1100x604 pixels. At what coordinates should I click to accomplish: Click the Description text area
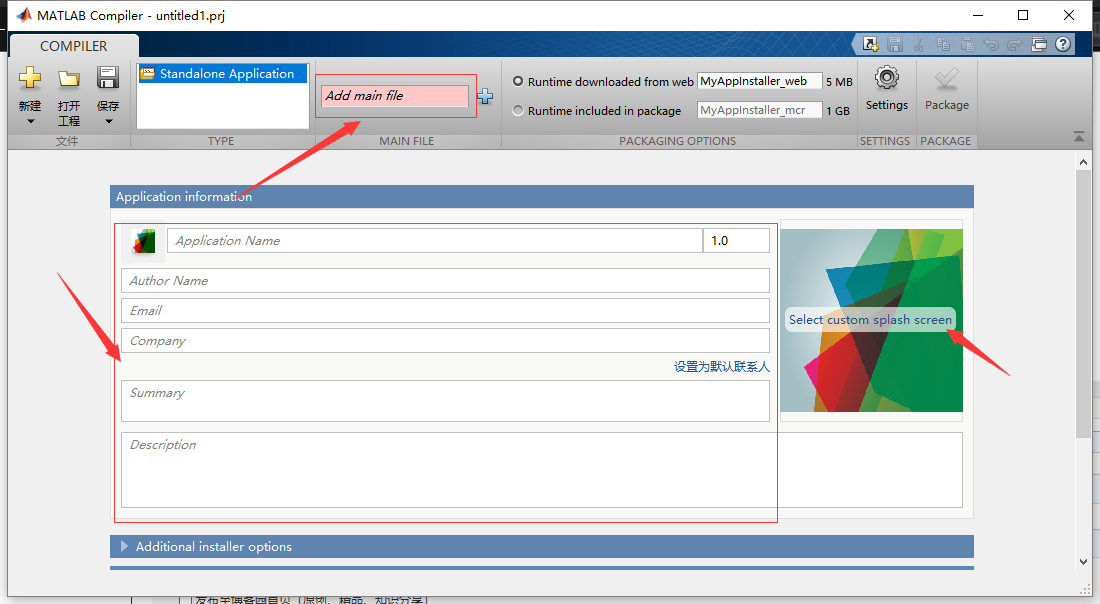point(542,470)
